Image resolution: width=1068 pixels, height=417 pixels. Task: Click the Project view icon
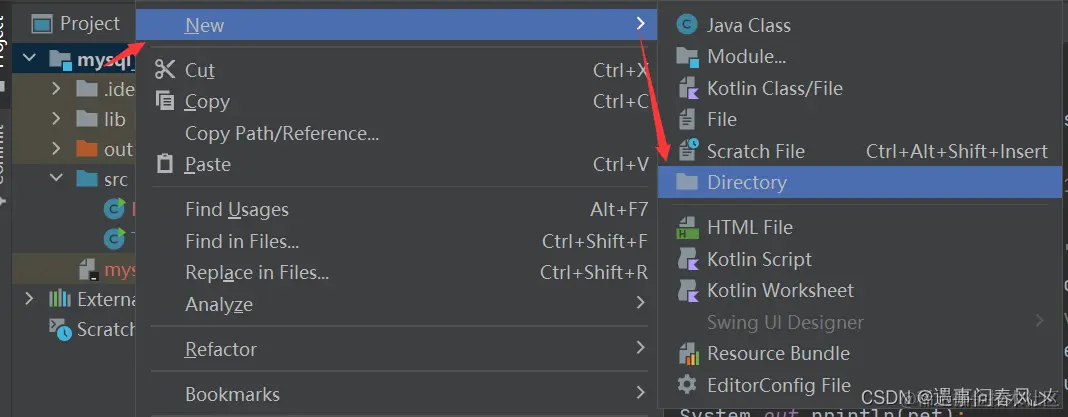pos(42,25)
